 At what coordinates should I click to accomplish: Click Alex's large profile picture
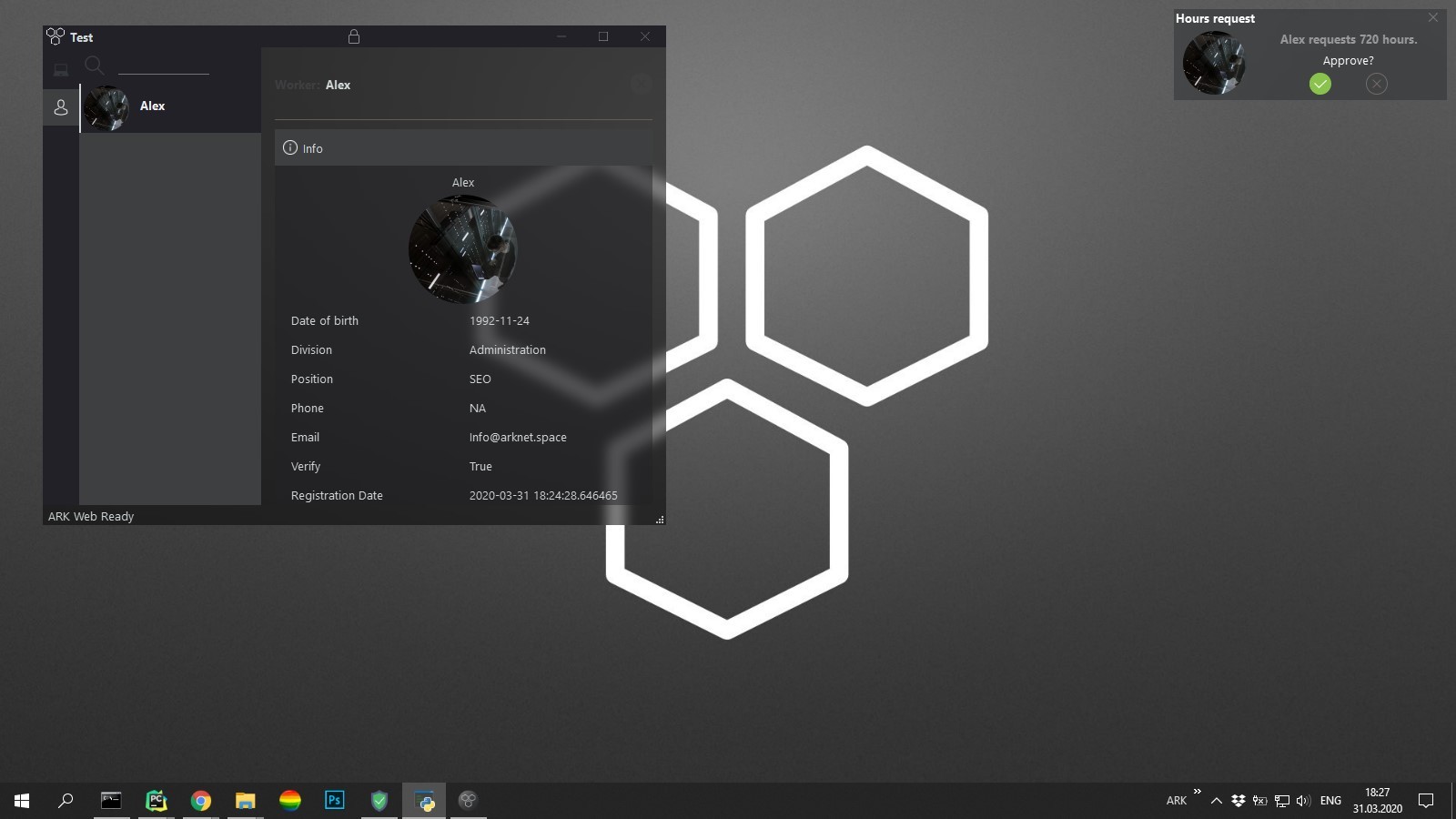[x=463, y=248]
